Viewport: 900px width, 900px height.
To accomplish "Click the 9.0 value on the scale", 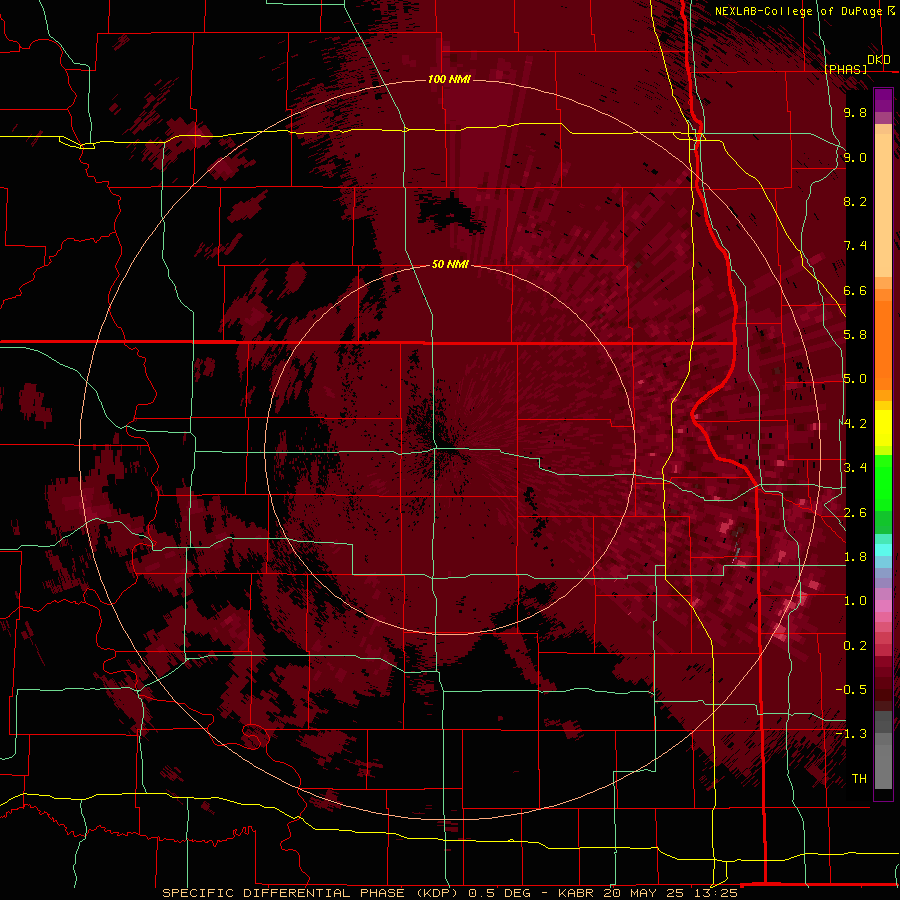I will coord(855,157).
